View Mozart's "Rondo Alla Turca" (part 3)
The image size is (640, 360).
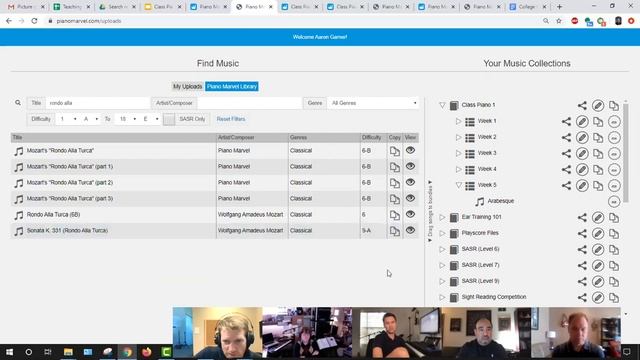pos(410,198)
